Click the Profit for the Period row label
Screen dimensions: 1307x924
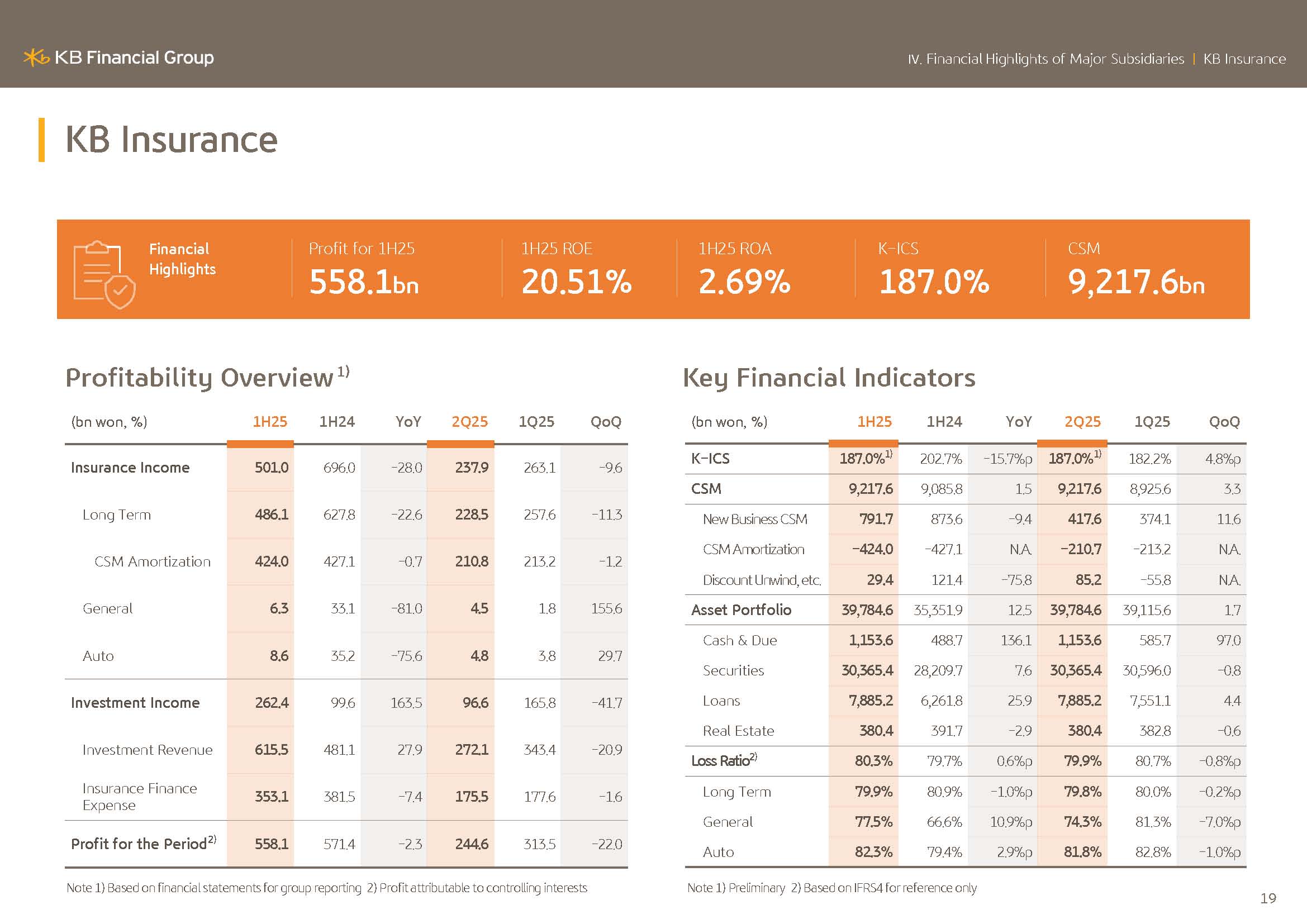[139, 844]
